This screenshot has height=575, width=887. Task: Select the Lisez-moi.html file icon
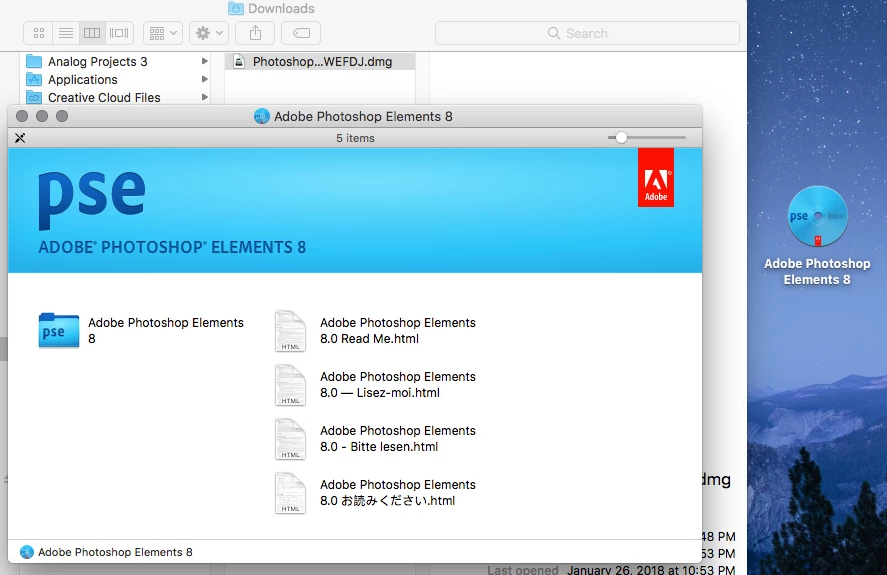pyautogui.click(x=290, y=385)
